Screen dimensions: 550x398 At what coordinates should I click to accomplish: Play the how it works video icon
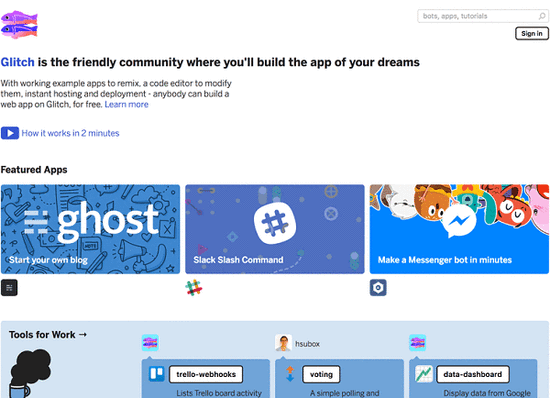pos(10,133)
